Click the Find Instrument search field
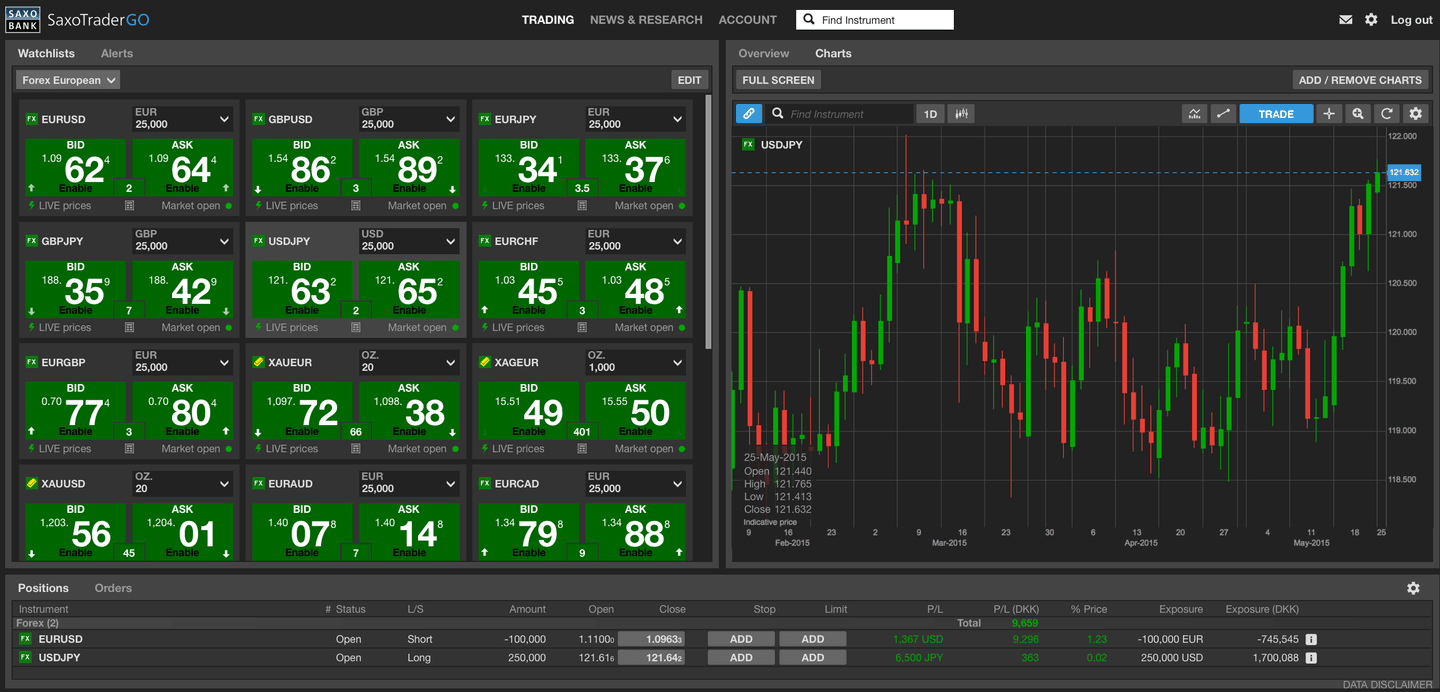 coord(874,19)
